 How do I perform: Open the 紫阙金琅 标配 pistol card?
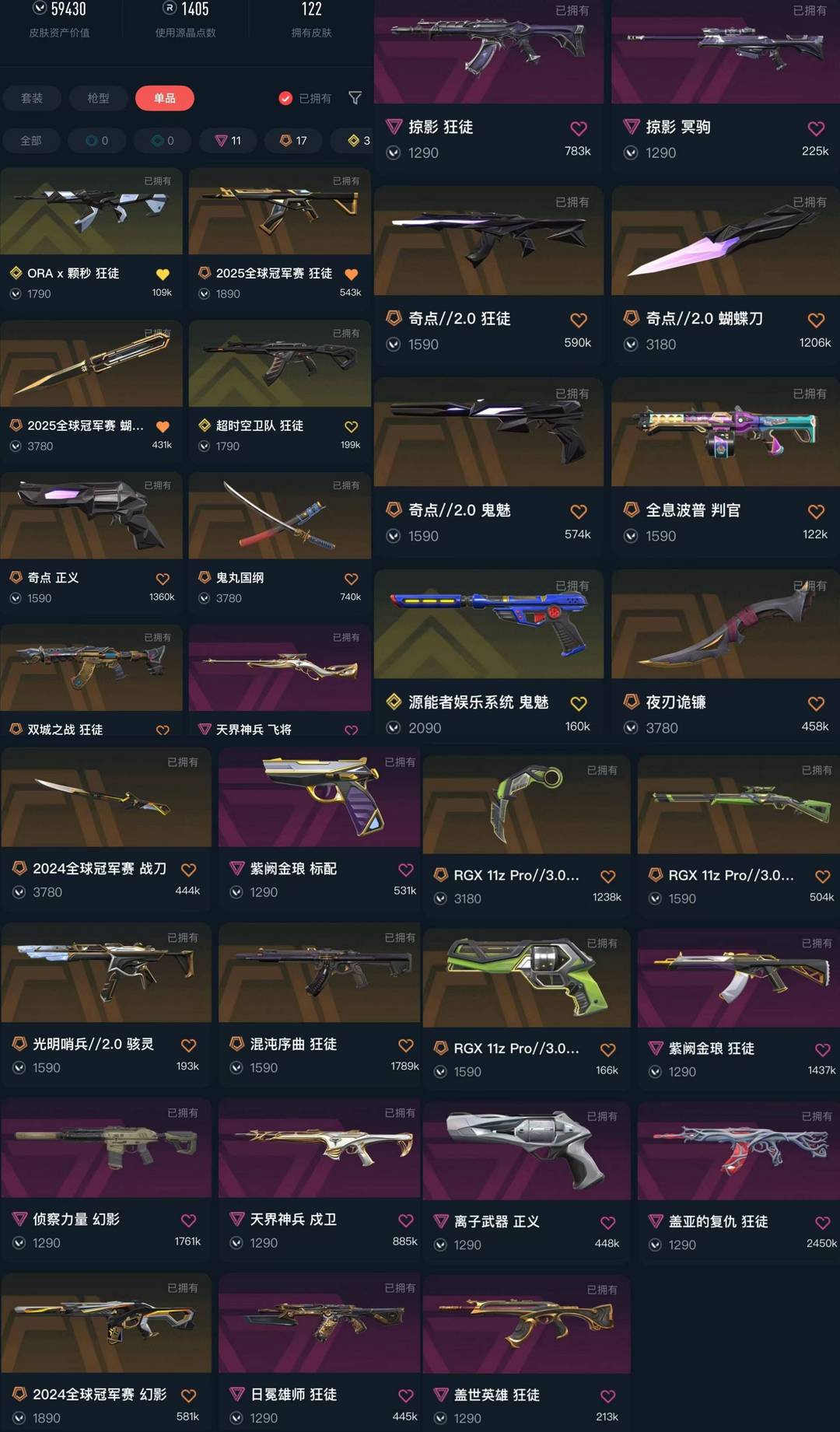(x=319, y=832)
